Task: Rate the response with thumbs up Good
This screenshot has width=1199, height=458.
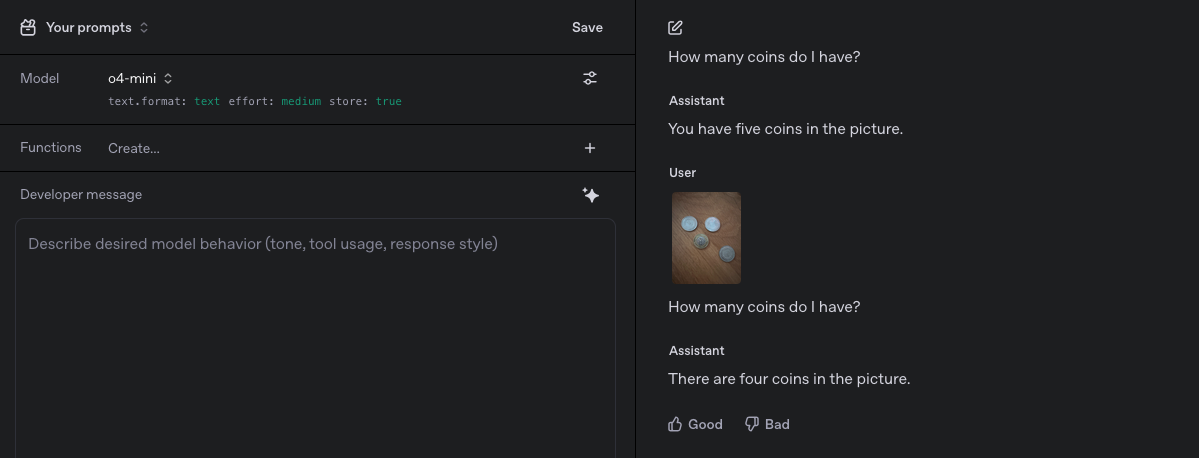Action: [695, 424]
